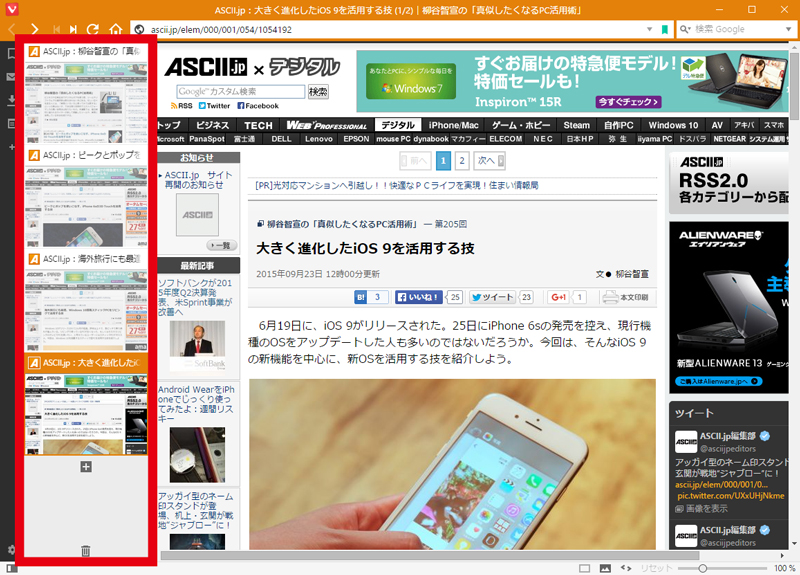Open settings gear in sidebar

click(x=11, y=549)
